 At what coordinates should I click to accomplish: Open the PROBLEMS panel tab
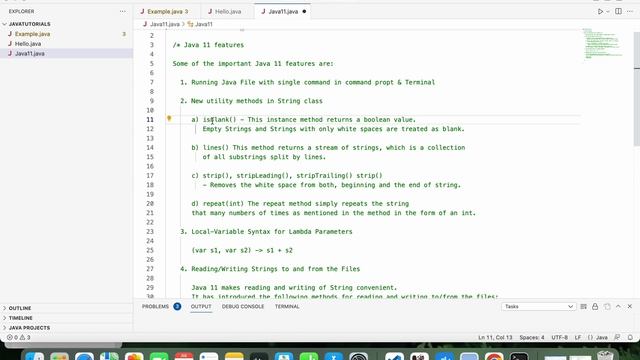point(155,307)
